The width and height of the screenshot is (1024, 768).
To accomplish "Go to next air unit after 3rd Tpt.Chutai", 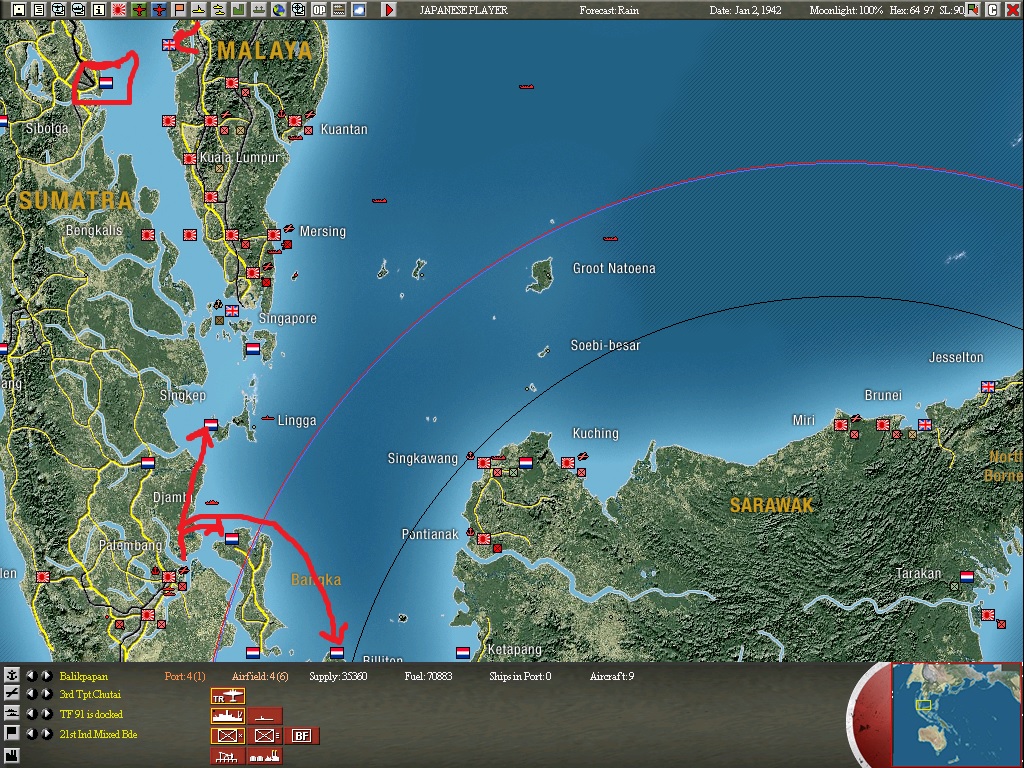I will click(x=46, y=694).
